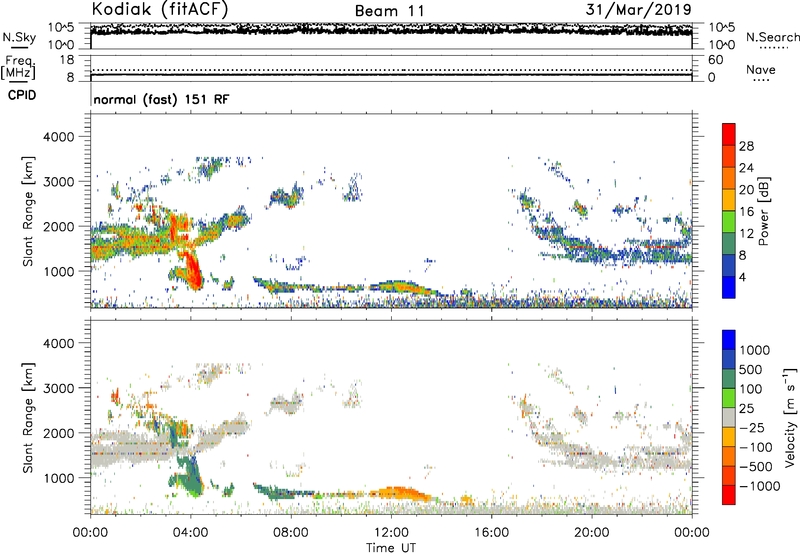Screen dimensions: 800x554
Task: Click the '4' label on the power color bar
Action: [x=742, y=277]
